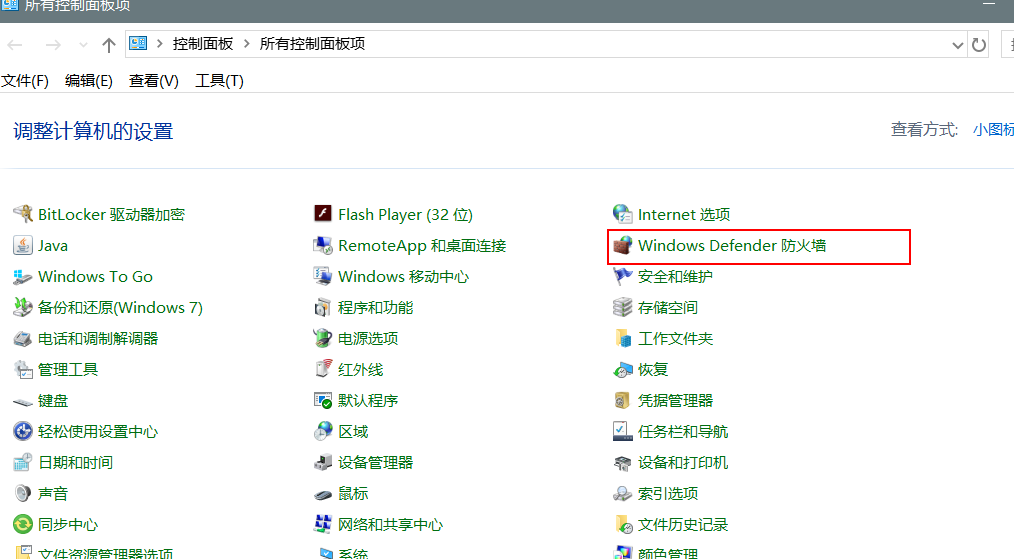Open the recent locations dropdown arrow
This screenshot has height=559, width=1014.
click(x=83, y=45)
